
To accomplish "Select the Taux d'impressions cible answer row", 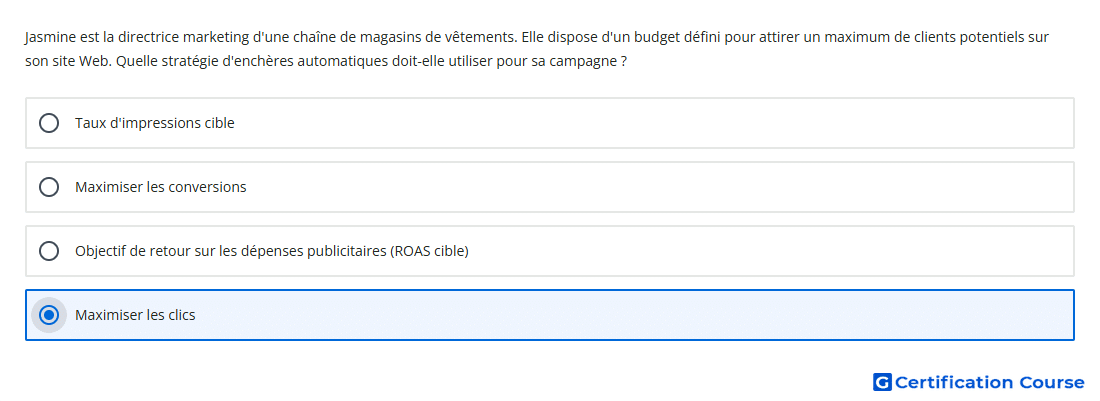I will click(550, 123).
